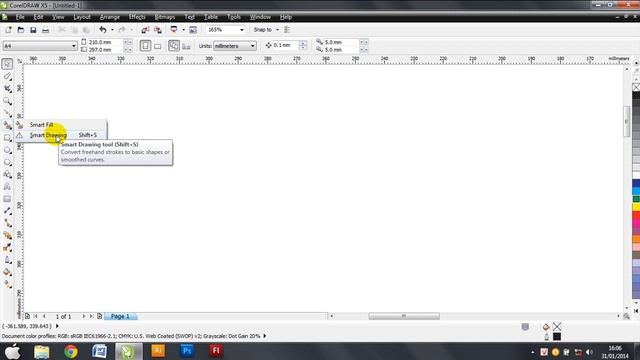Viewport: 640px width, 360px height.
Task: Choose Smart Fill from the flyout
Action: (x=60, y=124)
